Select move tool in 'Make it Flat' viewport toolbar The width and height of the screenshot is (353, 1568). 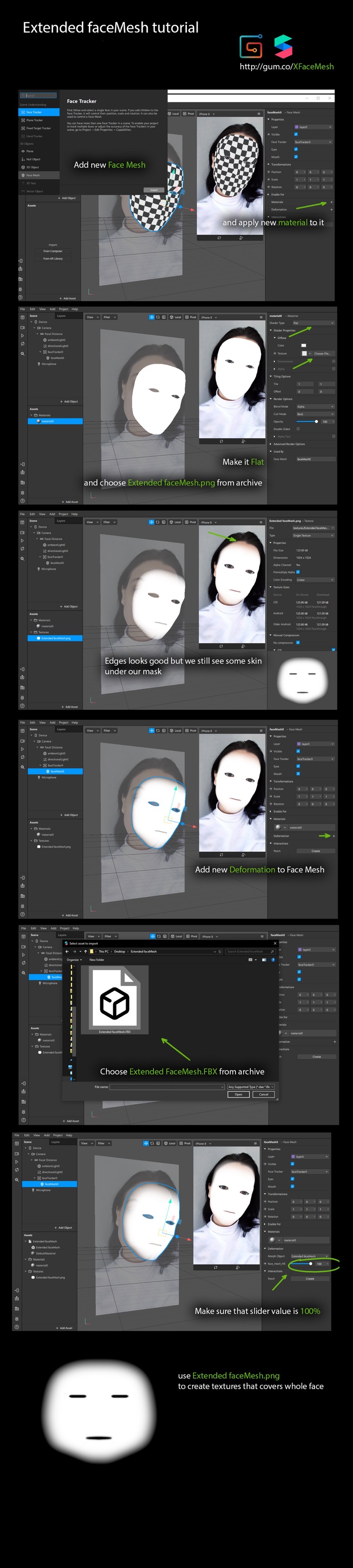151,317
